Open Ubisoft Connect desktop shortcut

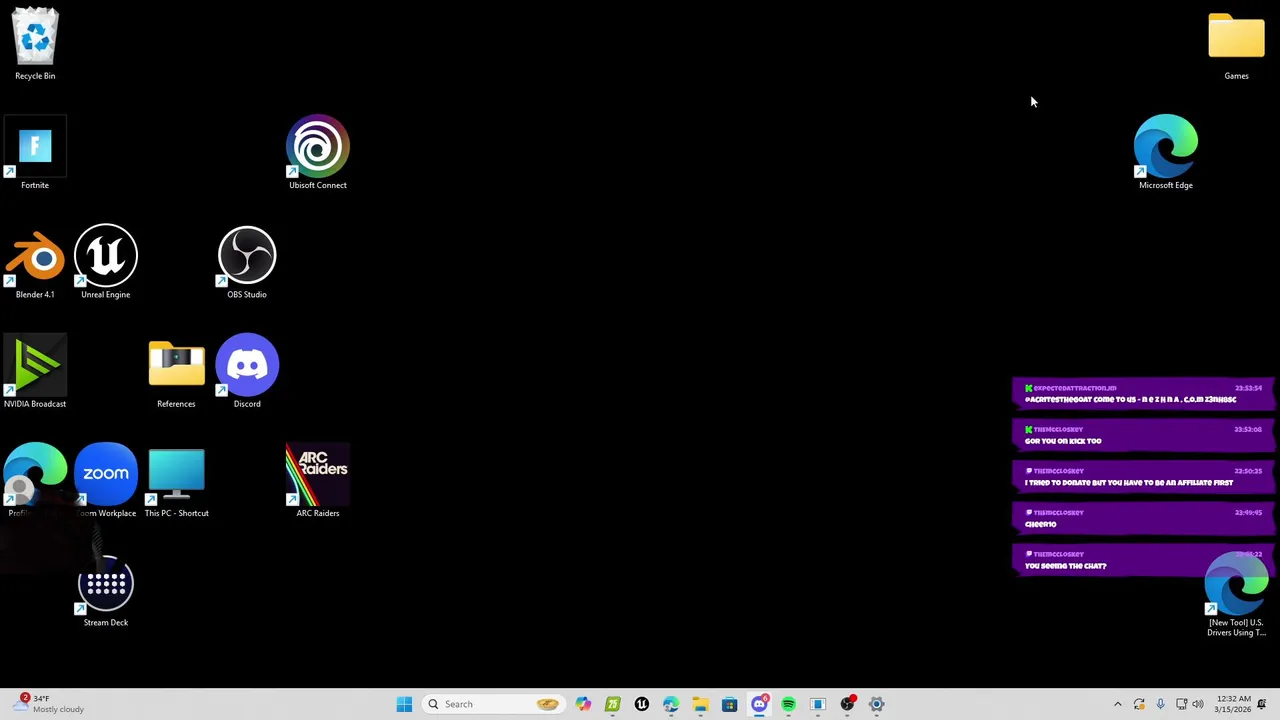[318, 154]
